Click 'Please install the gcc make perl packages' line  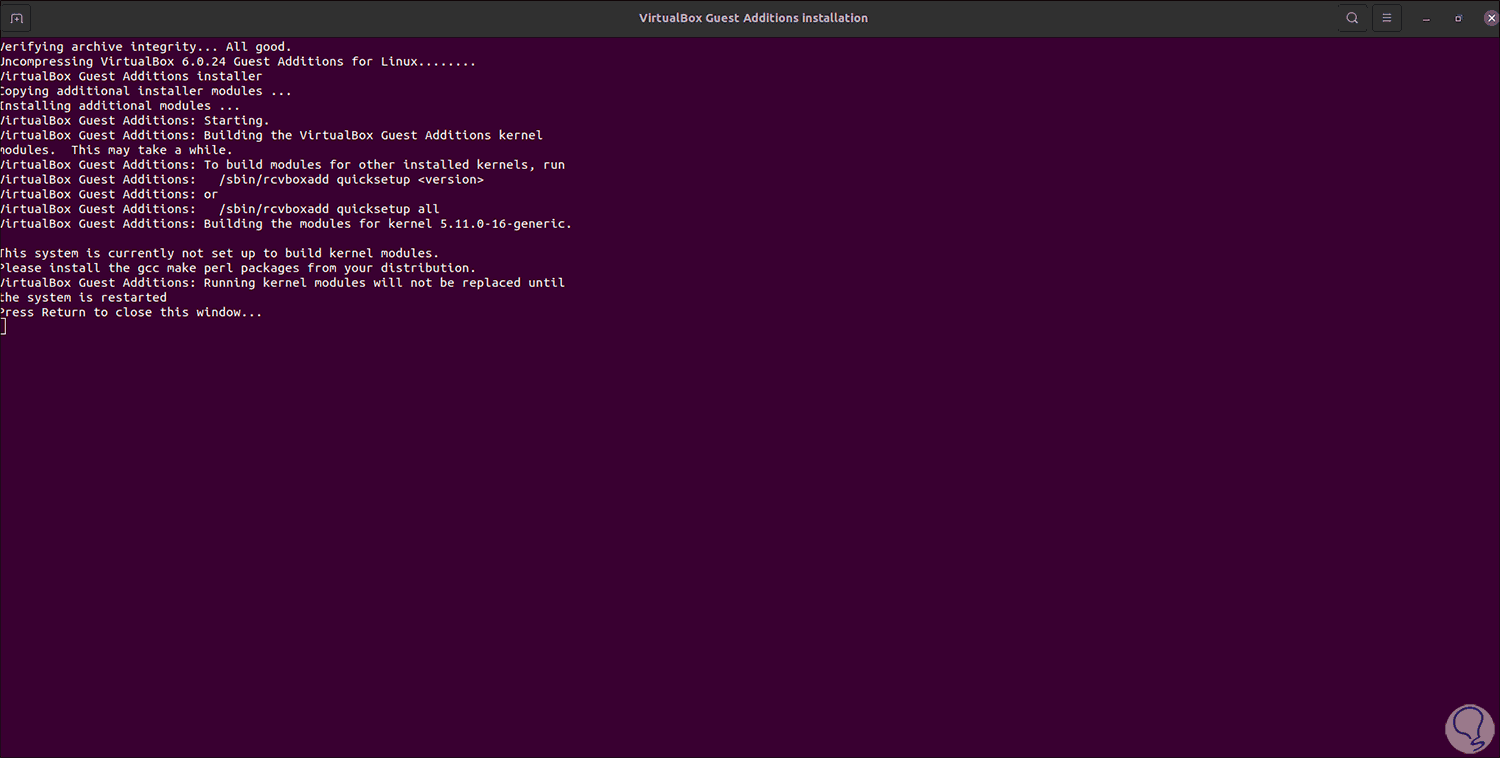click(238, 268)
